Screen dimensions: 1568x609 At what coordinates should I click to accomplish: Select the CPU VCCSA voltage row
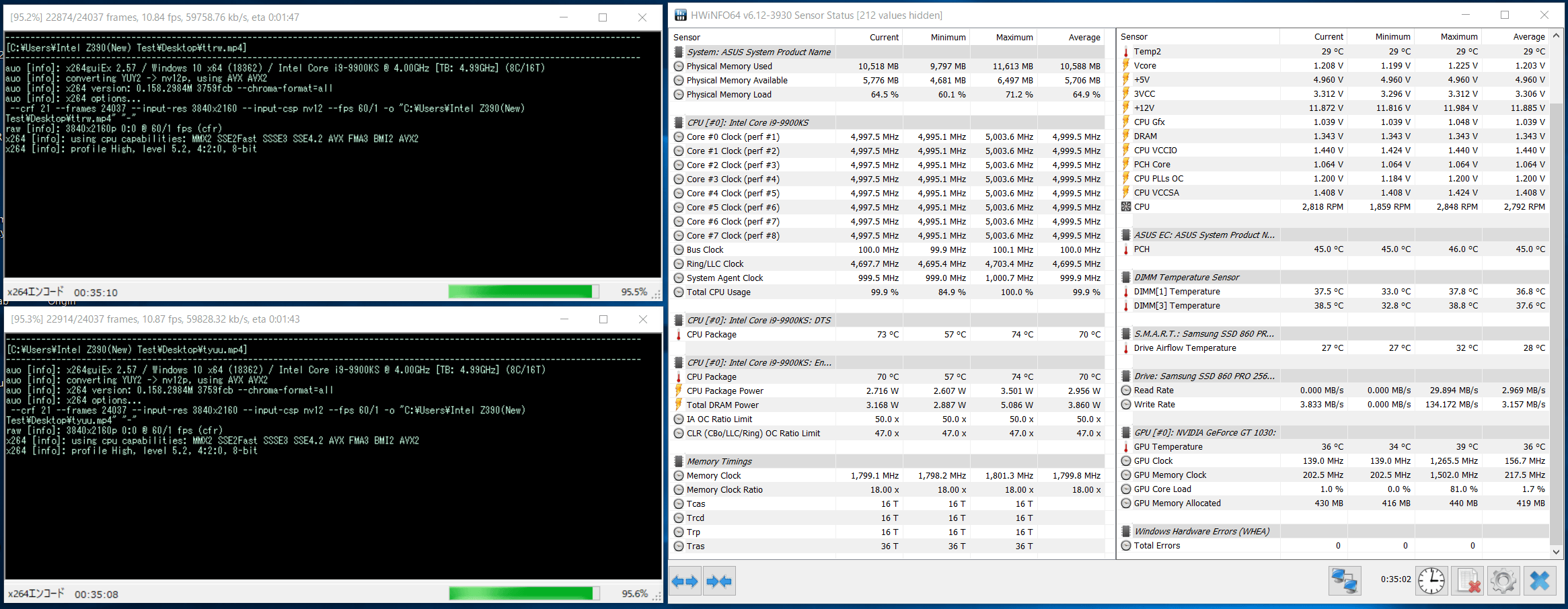click(1334, 192)
